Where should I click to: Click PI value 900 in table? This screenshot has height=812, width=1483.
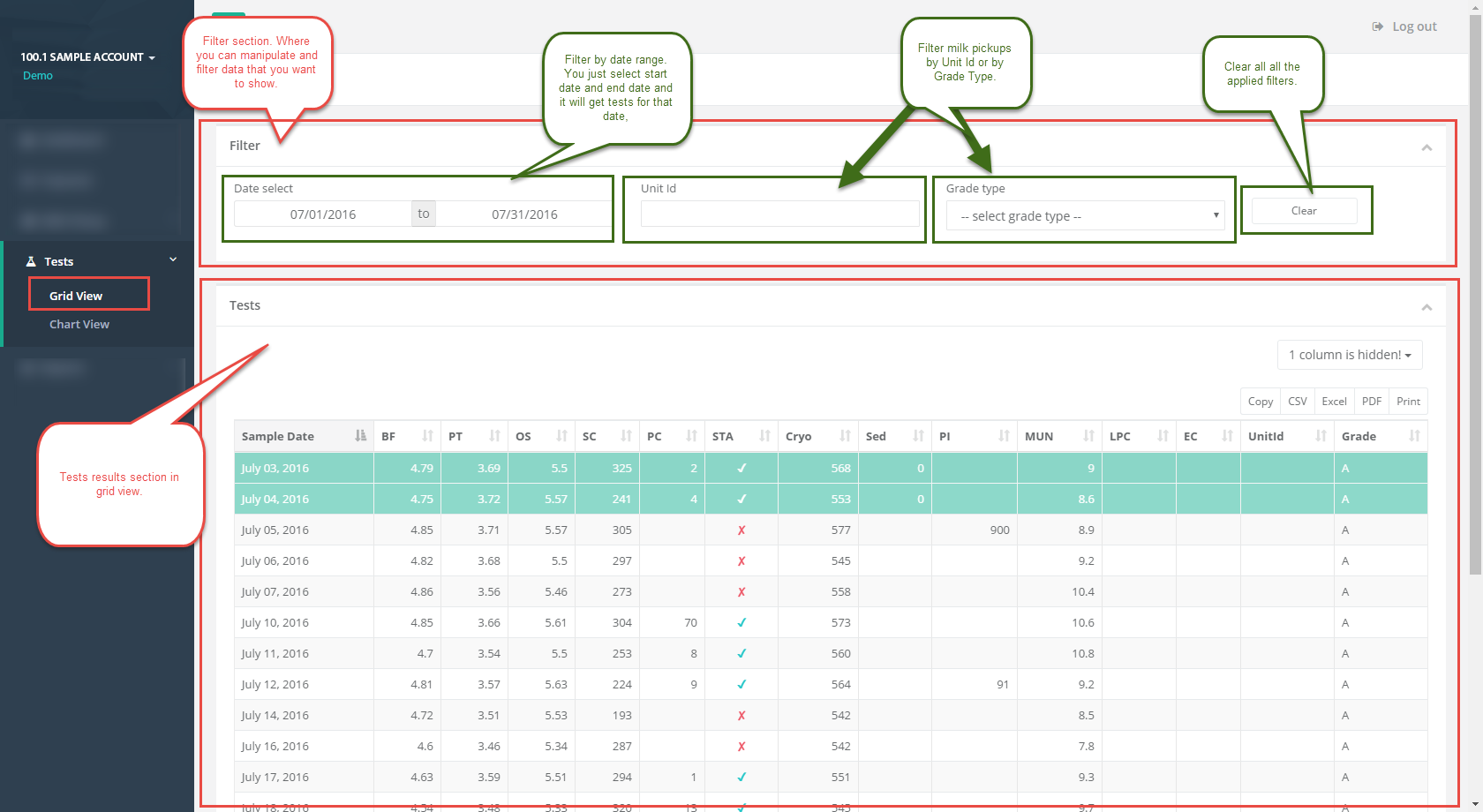point(999,530)
